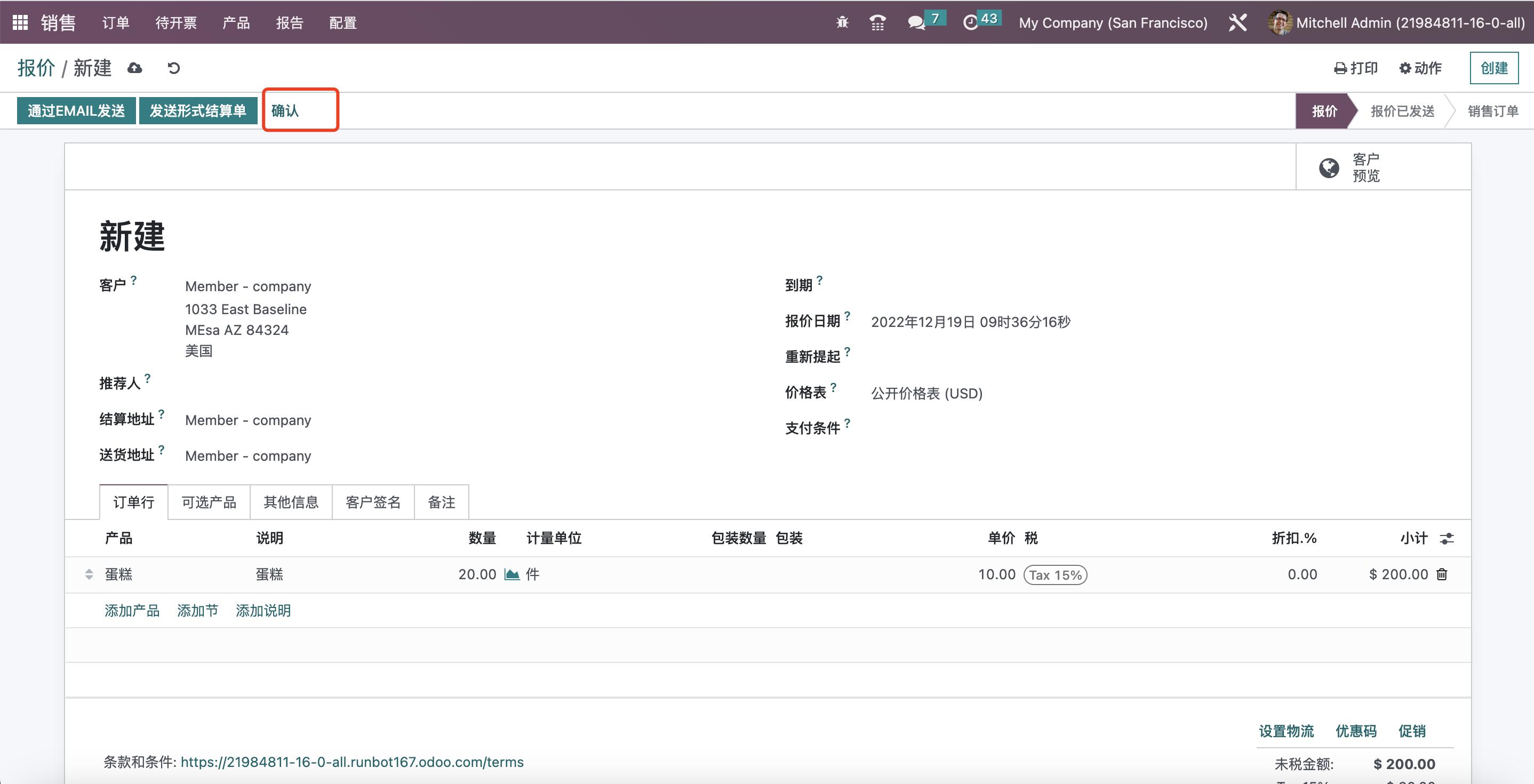Click the 报价日期 date value
Screen dimensions: 1534x784
pos(971,322)
